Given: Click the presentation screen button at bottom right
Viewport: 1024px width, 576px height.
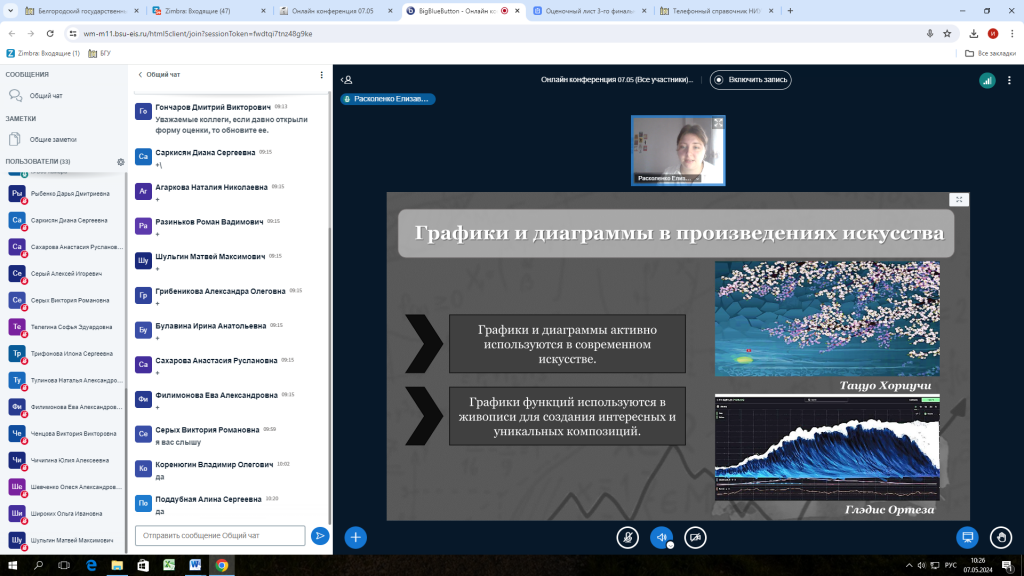Looking at the screenshot, I should tap(967, 537).
